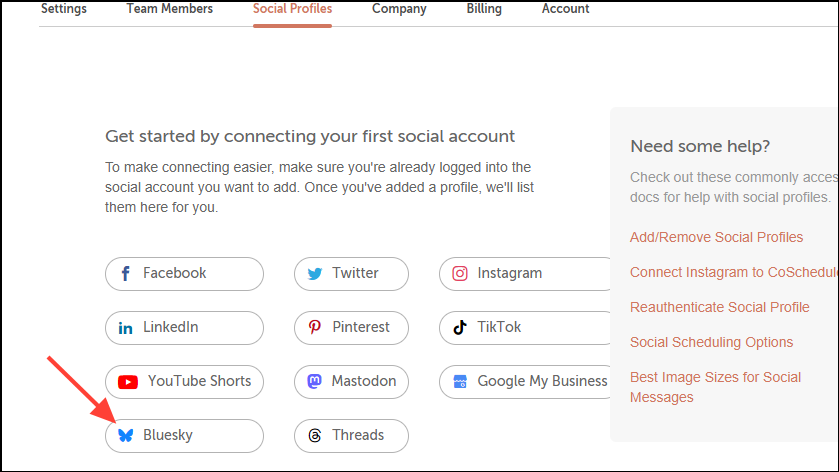Viewport: 839px width, 472px height.
Task: Add a Mastodon profile
Action: (x=351, y=382)
